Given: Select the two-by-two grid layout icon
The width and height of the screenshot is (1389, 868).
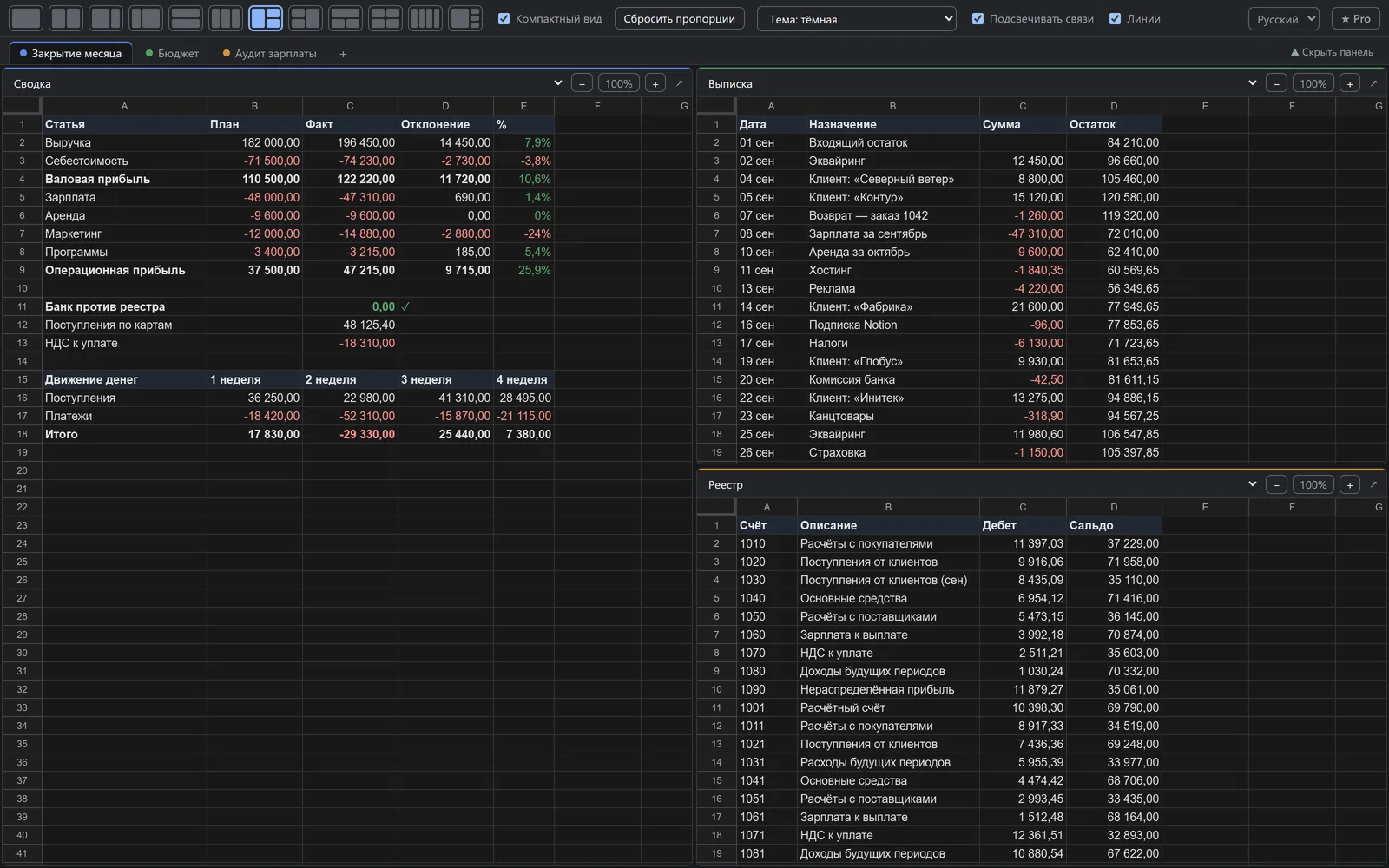Looking at the screenshot, I should coord(385,18).
